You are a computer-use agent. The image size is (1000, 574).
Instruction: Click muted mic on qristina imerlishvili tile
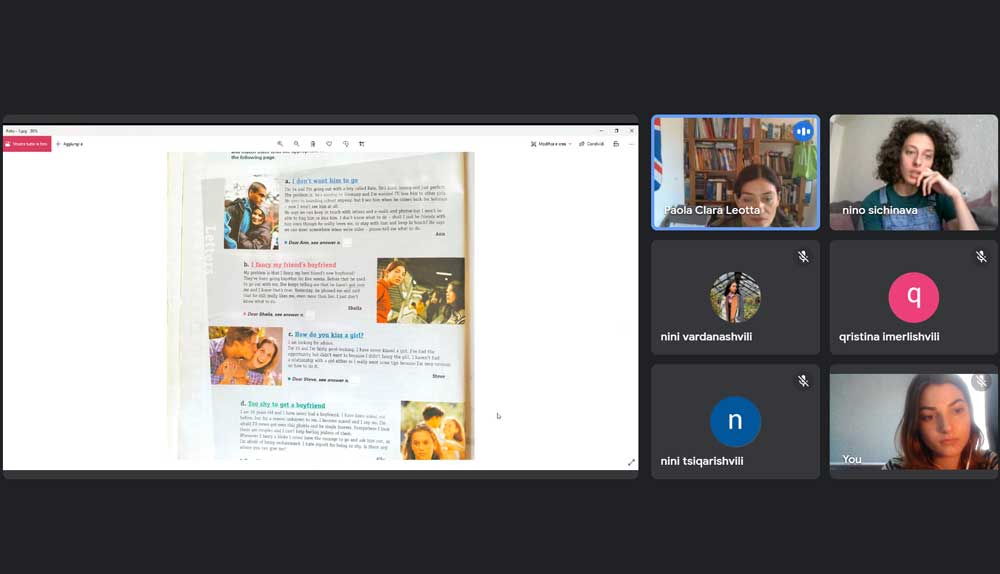coord(981,257)
